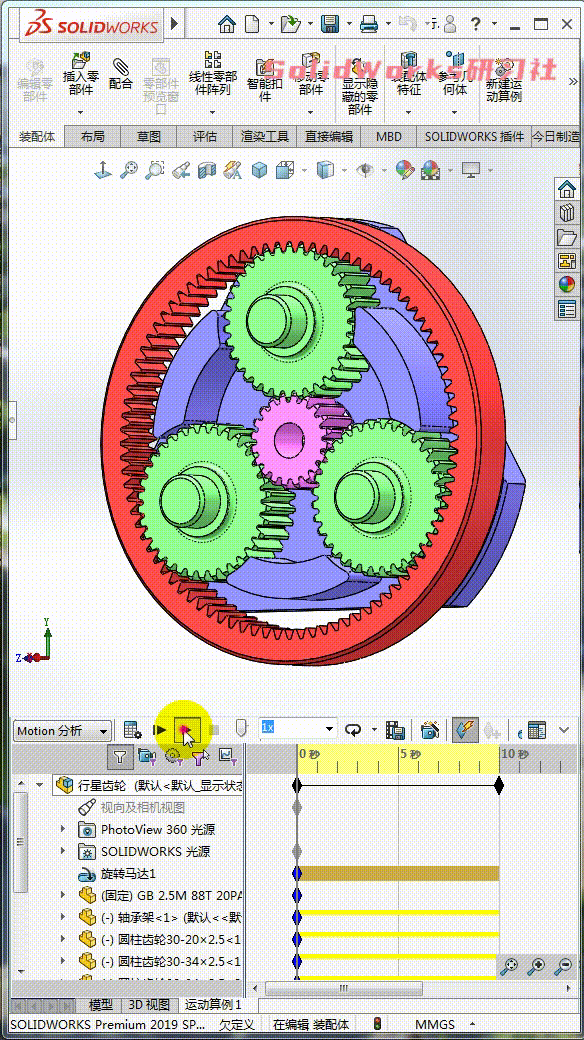This screenshot has width=584, height=1040.
Task: Expand the SOLIDWORKS 光源 tree node
Action: tap(63, 851)
